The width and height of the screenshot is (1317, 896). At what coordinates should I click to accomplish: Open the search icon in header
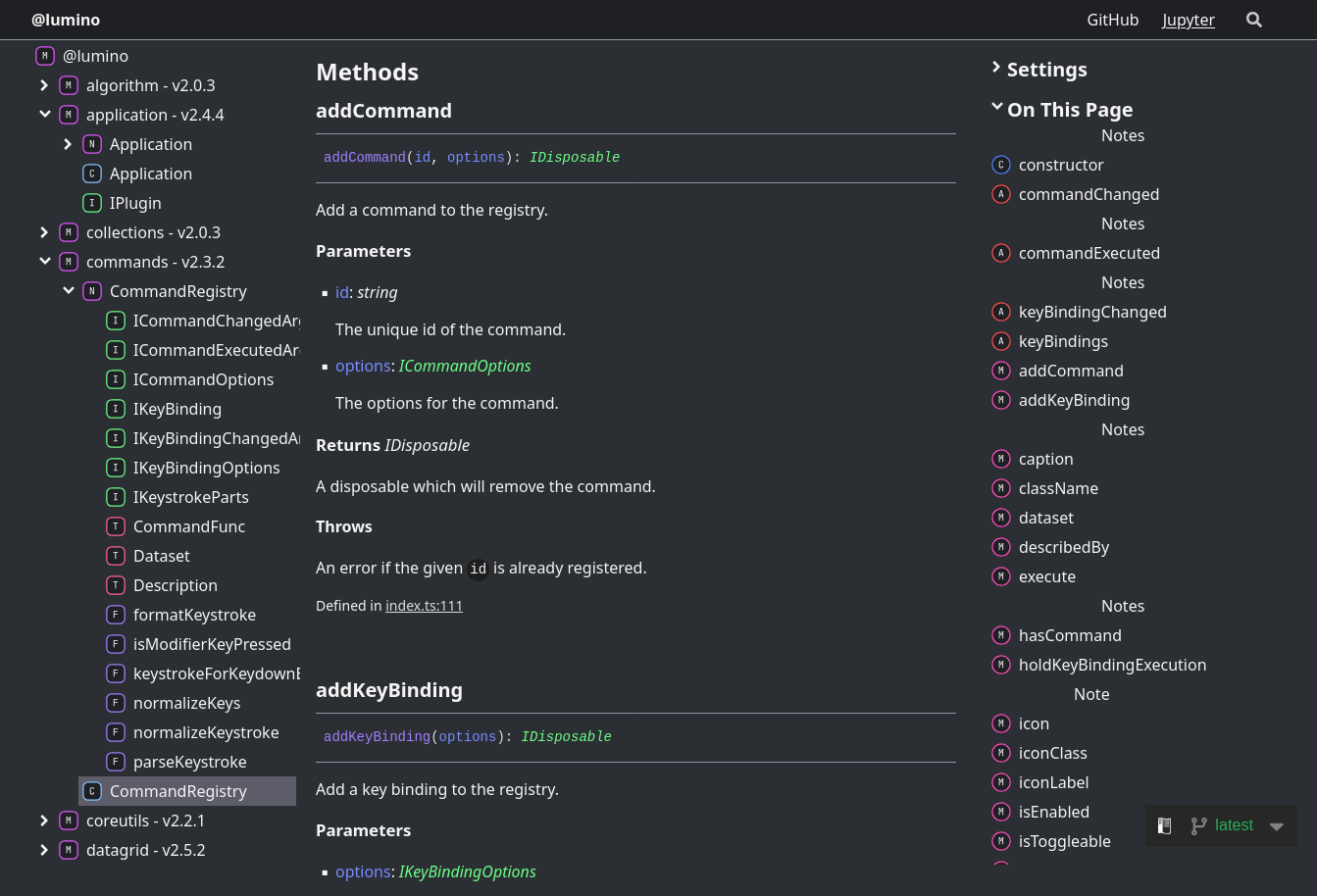tap(1254, 20)
